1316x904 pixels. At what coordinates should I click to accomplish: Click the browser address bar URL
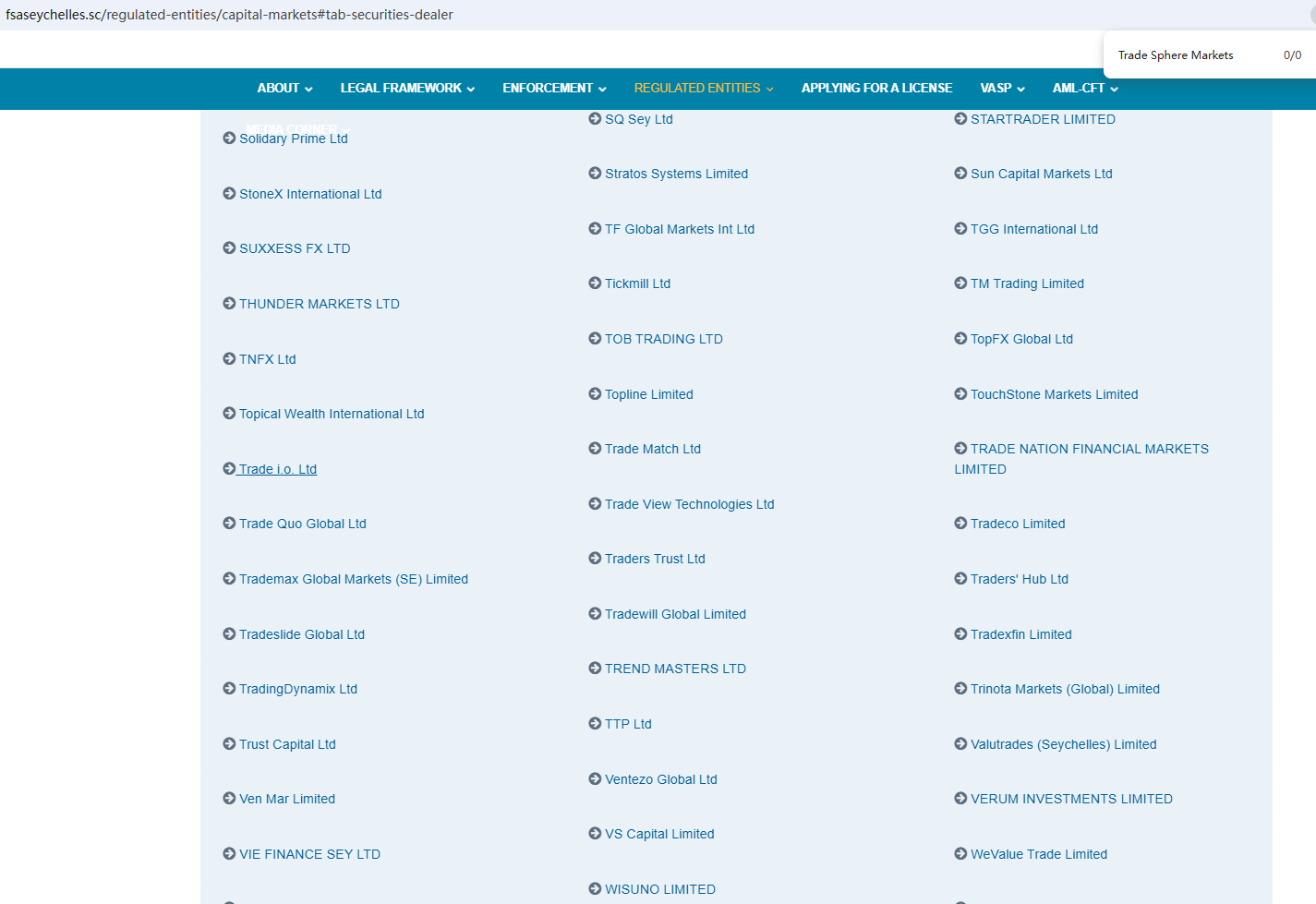[229, 15]
